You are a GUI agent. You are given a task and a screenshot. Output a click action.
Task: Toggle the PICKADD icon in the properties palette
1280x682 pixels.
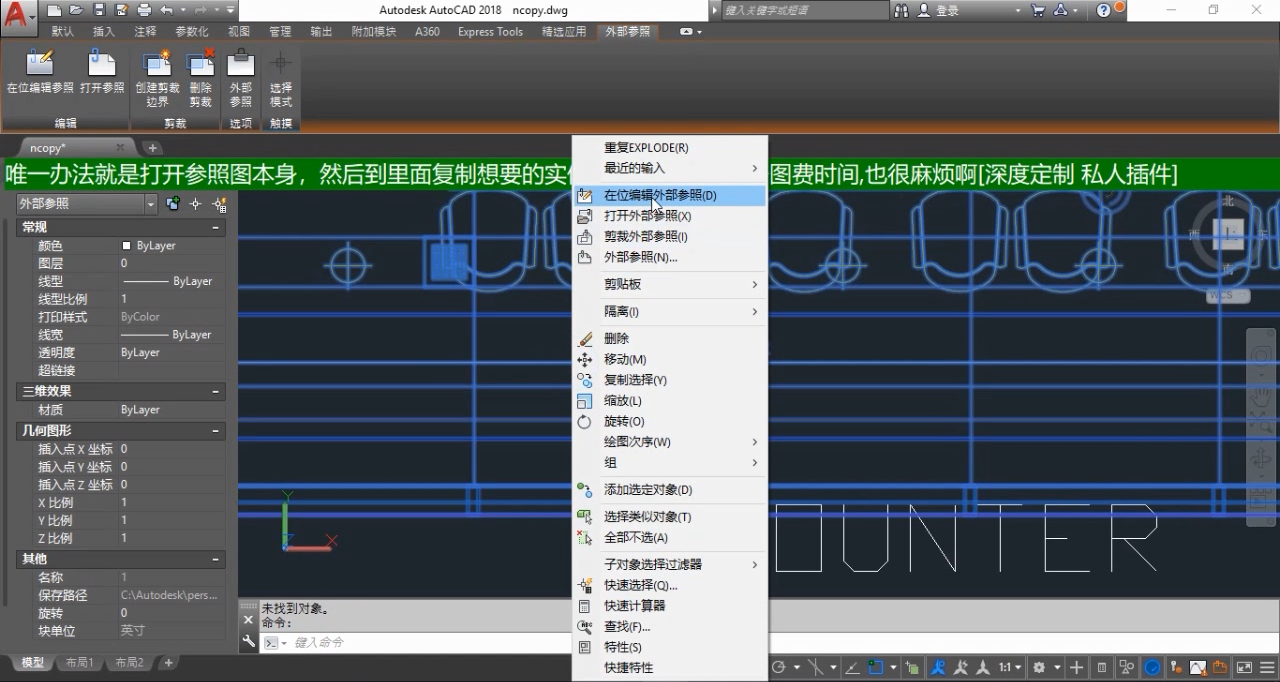pyautogui.click(x=173, y=204)
